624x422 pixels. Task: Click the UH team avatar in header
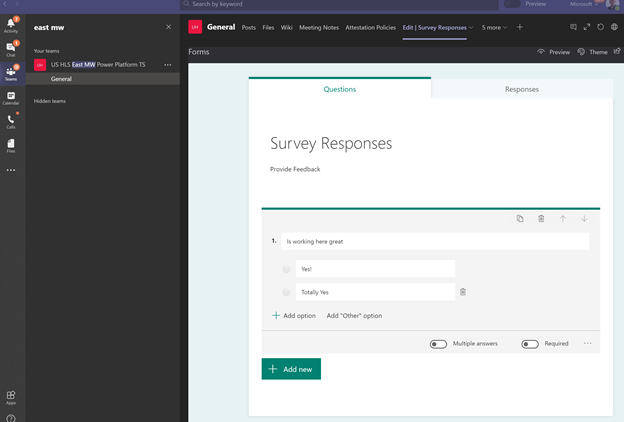[195, 27]
